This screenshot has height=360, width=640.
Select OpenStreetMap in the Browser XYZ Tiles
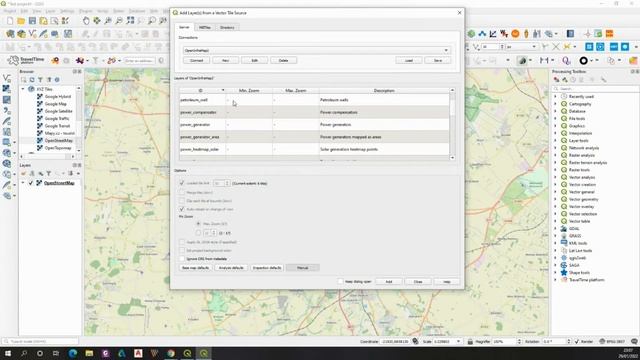[58, 140]
